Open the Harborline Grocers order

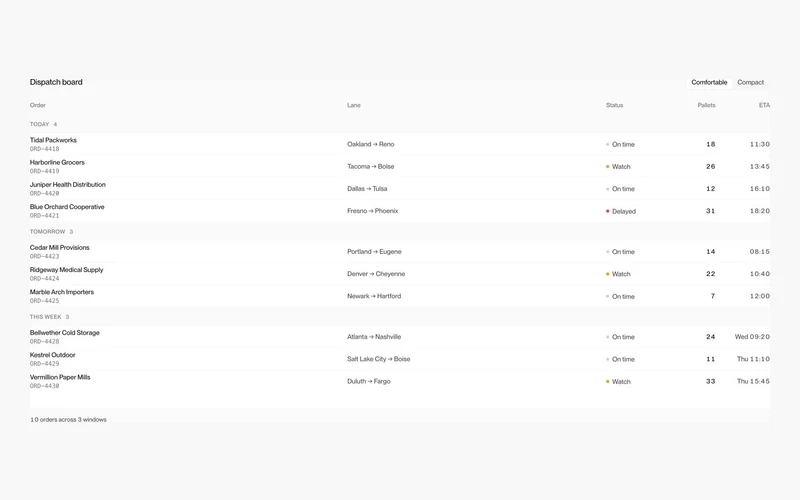(x=57, y=162)
